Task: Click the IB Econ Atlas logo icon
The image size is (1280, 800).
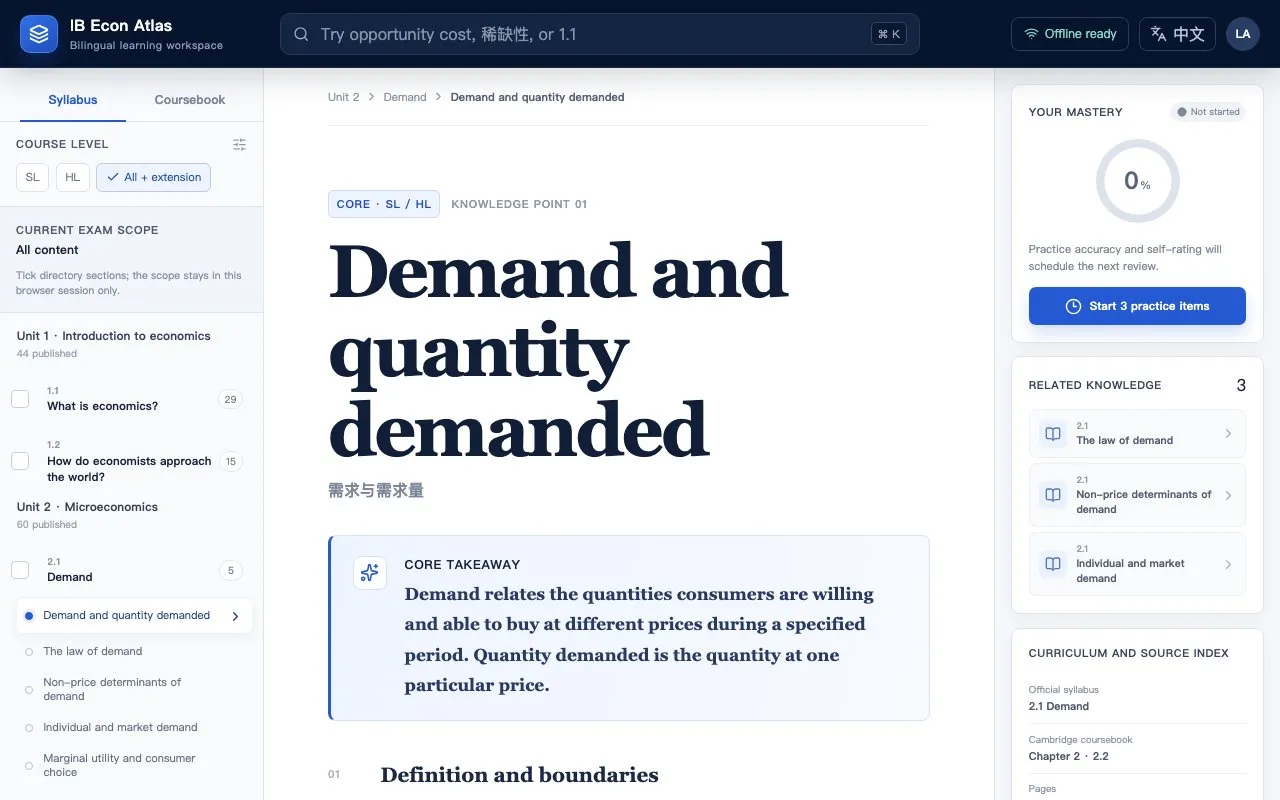Action: coord(39,34)
